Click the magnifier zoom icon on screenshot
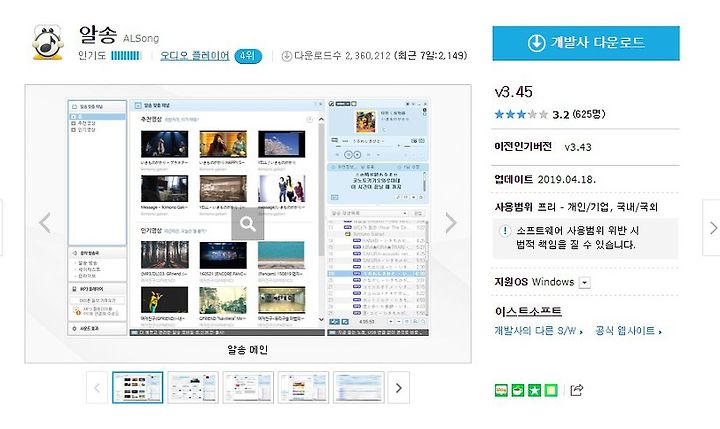The image size is (720, 429). point(248,224)
